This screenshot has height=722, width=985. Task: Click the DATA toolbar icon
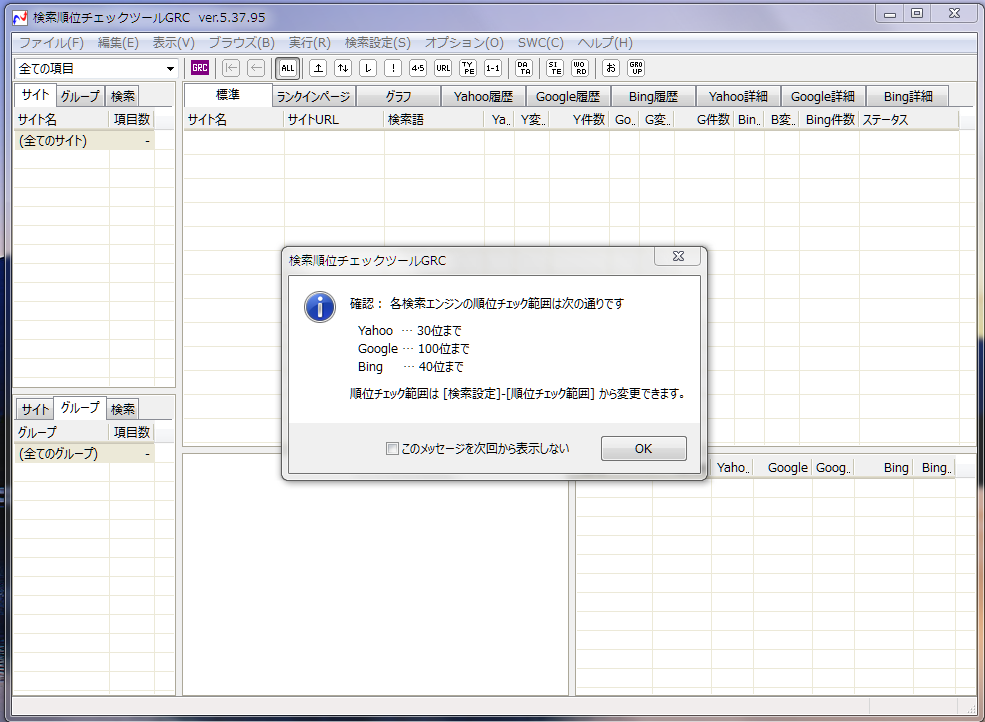524,68
